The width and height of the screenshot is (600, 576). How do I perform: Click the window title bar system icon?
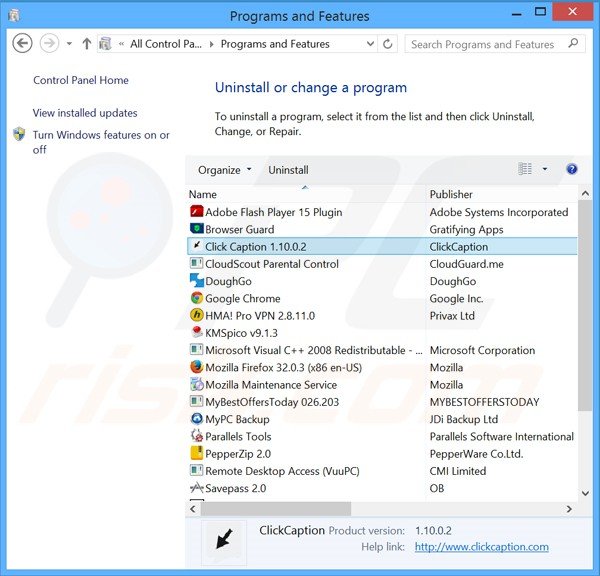(x=14, y=16)
